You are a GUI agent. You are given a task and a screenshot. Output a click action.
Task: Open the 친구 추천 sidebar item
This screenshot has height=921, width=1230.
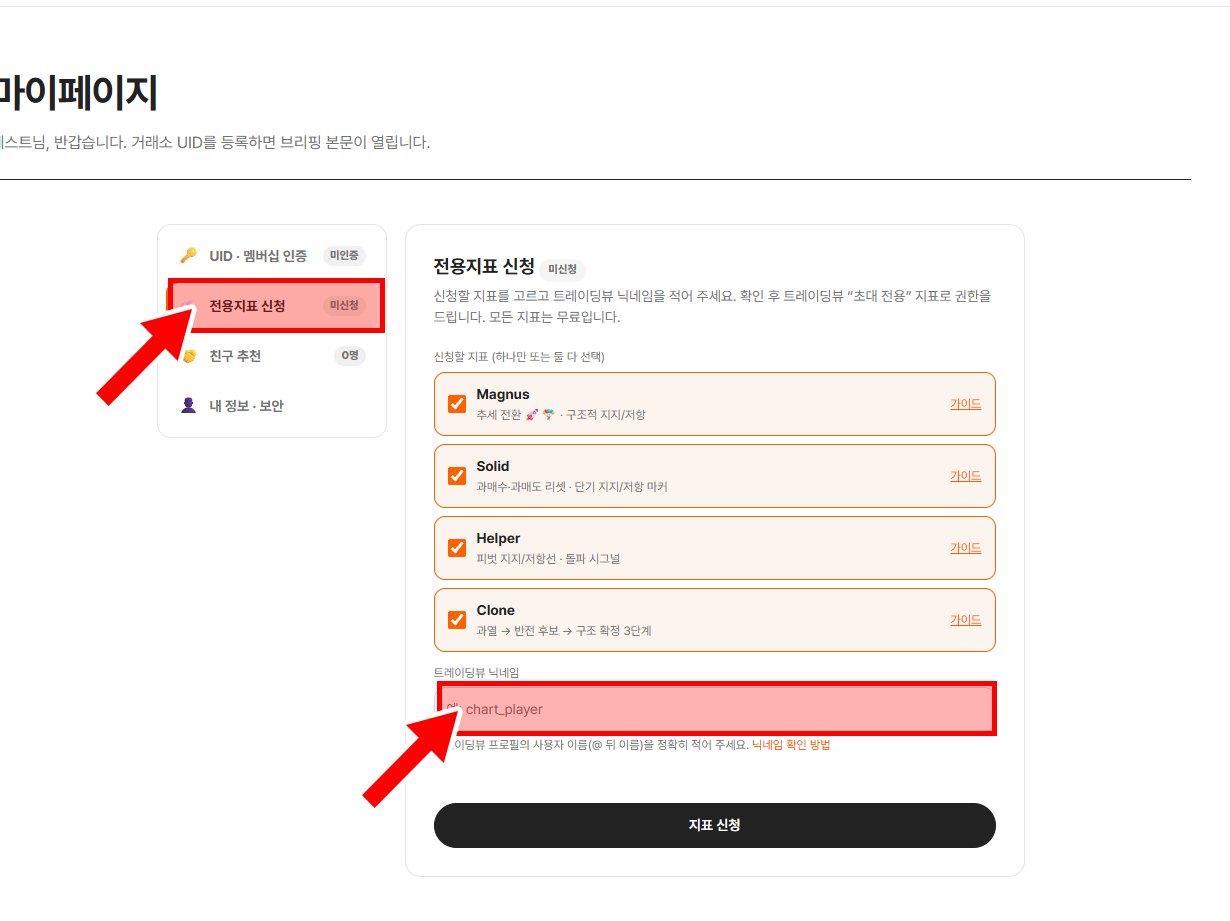[x=272, y=356]
